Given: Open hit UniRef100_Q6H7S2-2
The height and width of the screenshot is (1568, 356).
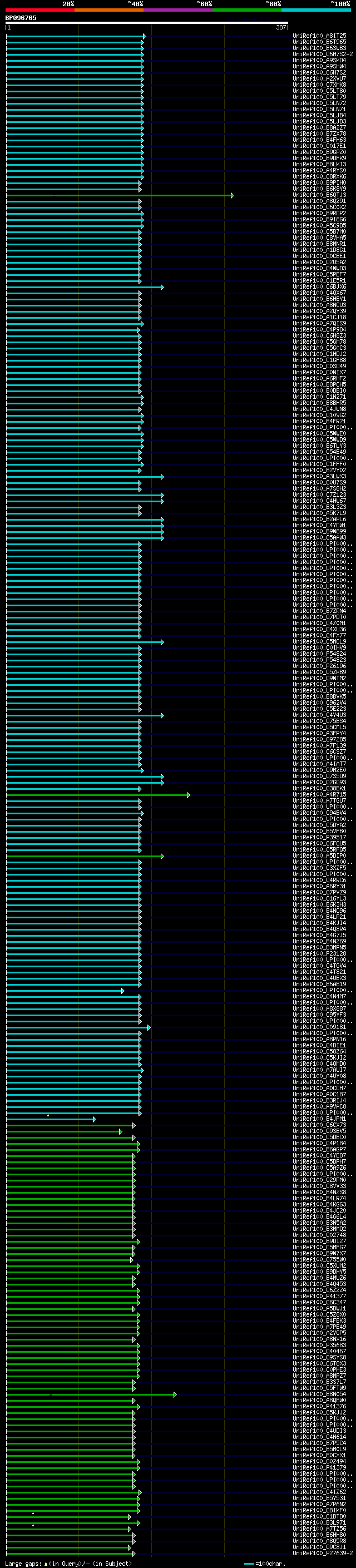Looking at the screenshot, I should point(323,54).
